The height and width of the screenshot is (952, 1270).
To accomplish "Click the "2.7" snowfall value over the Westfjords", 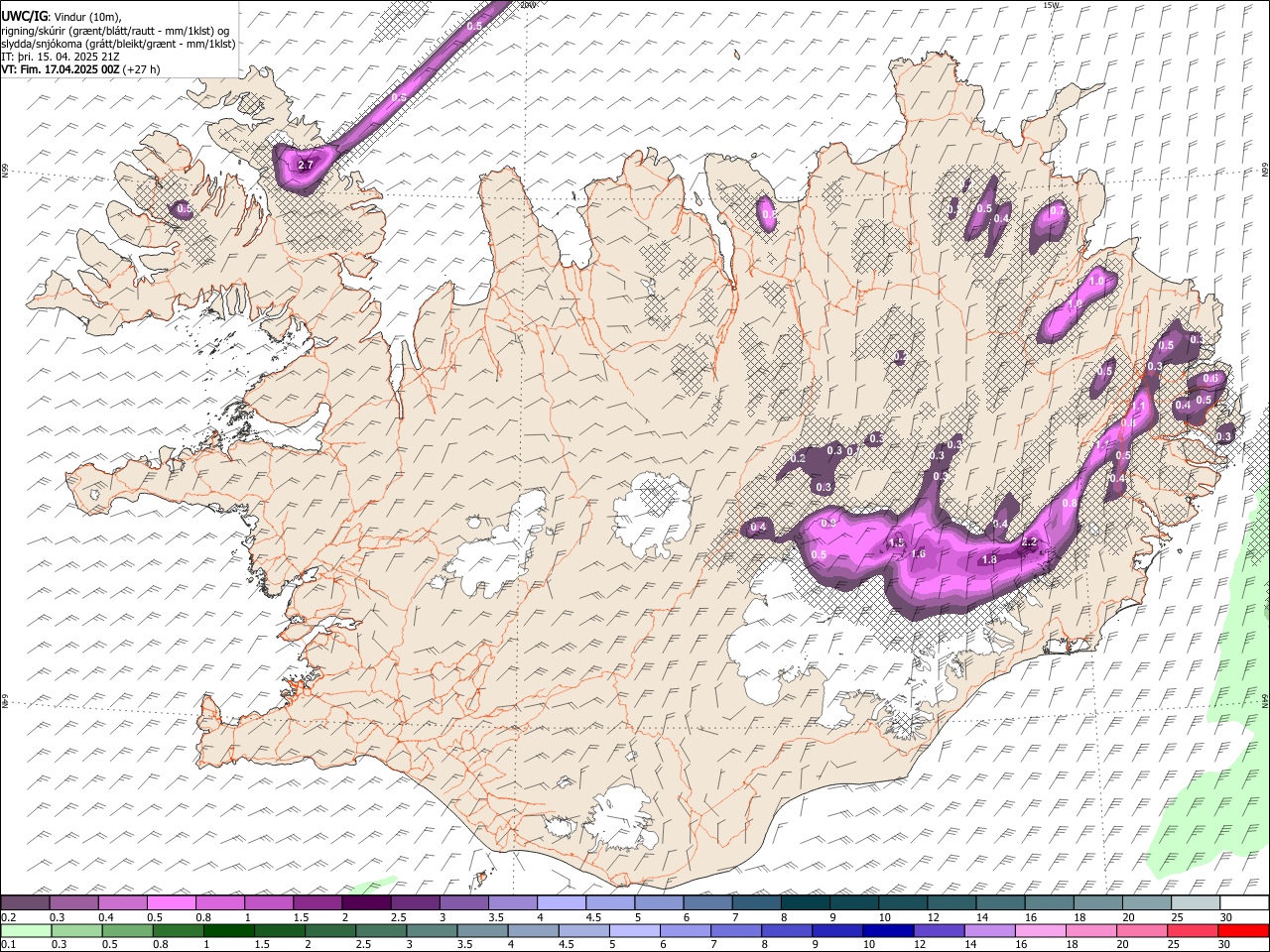I will 305,166.
